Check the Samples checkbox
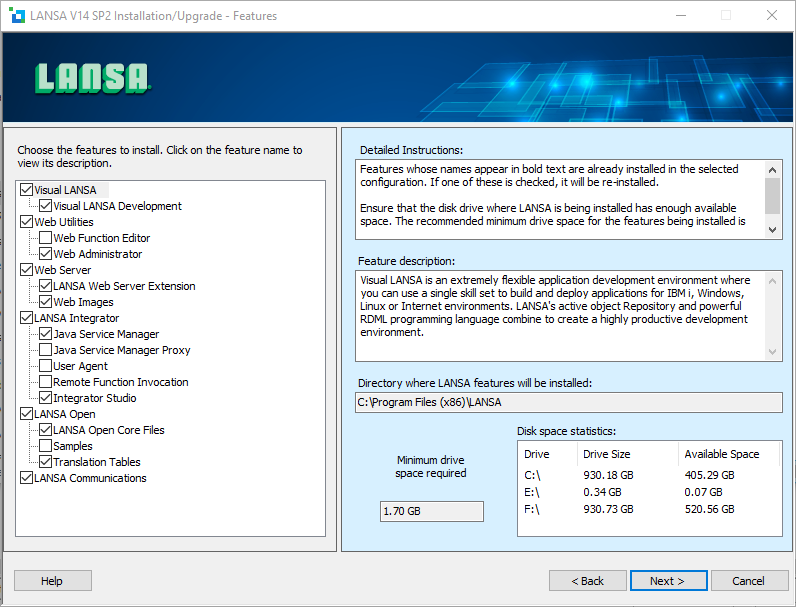This screenshot has height=607, width=796. coord(45,446)
